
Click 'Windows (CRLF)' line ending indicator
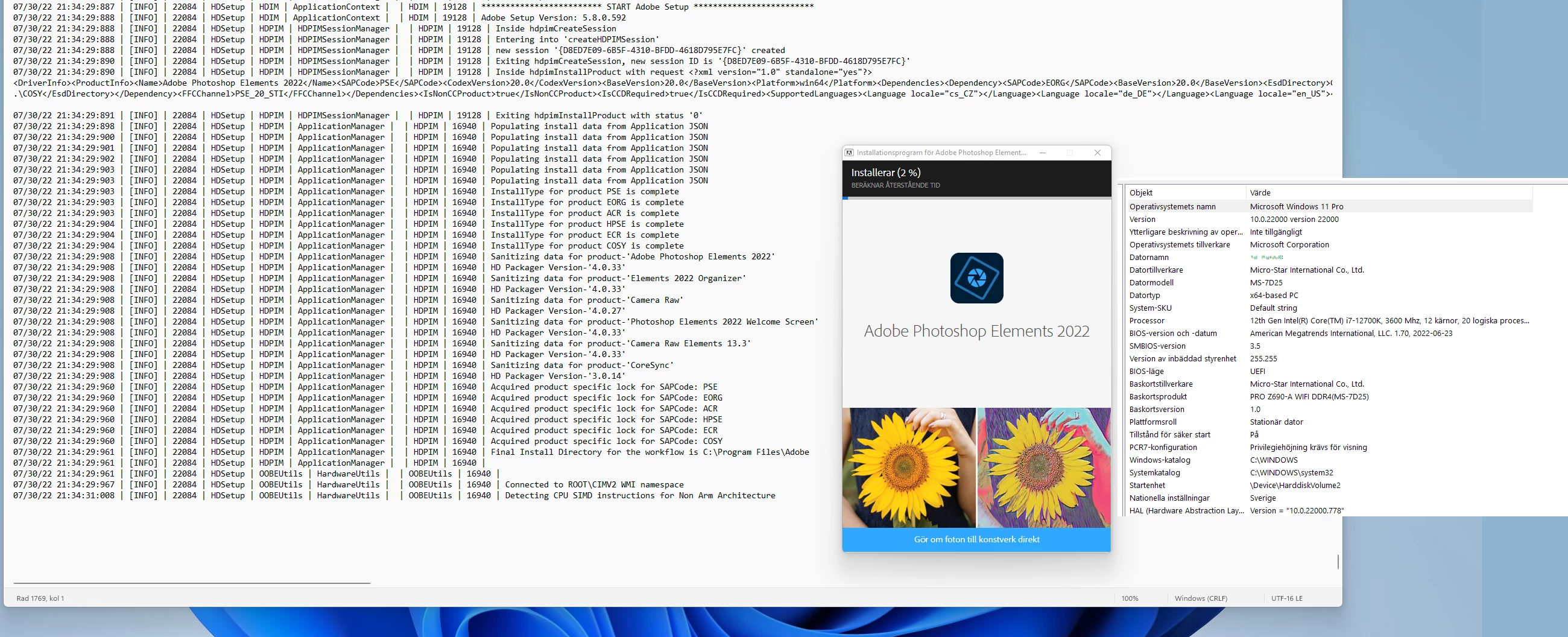pyautogui.click(x=1200, y=598)
